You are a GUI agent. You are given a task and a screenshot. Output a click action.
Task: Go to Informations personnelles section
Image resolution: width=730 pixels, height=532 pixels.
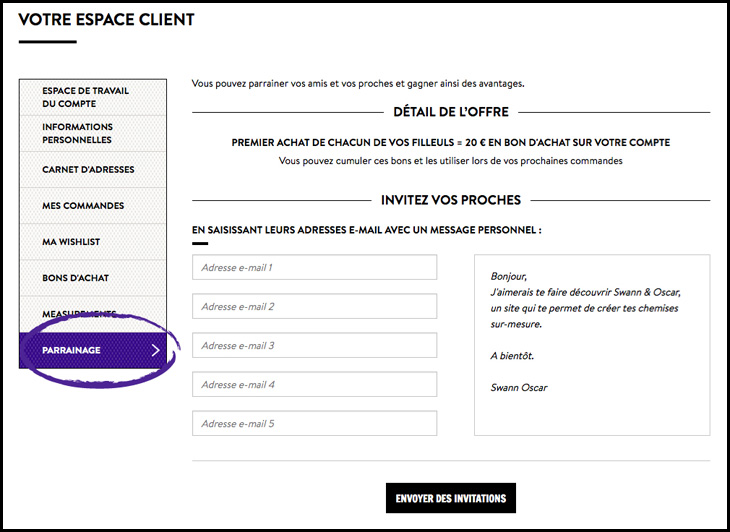[x=78, y=133]
